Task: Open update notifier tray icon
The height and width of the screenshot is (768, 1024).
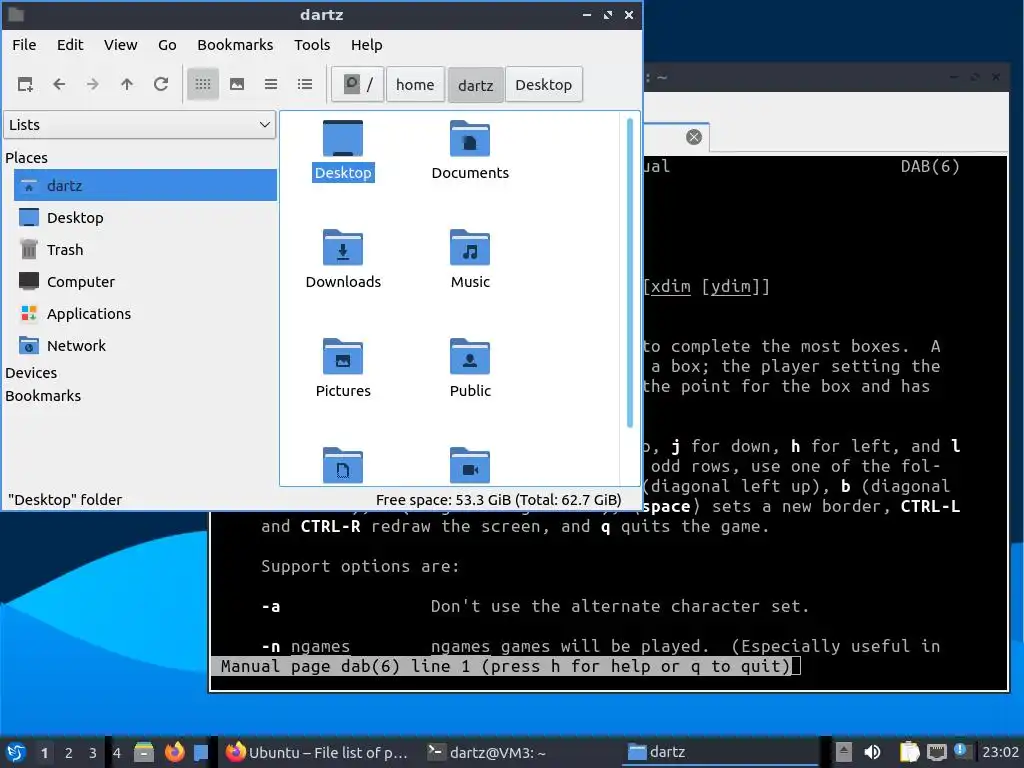Action: pos(961,751)
